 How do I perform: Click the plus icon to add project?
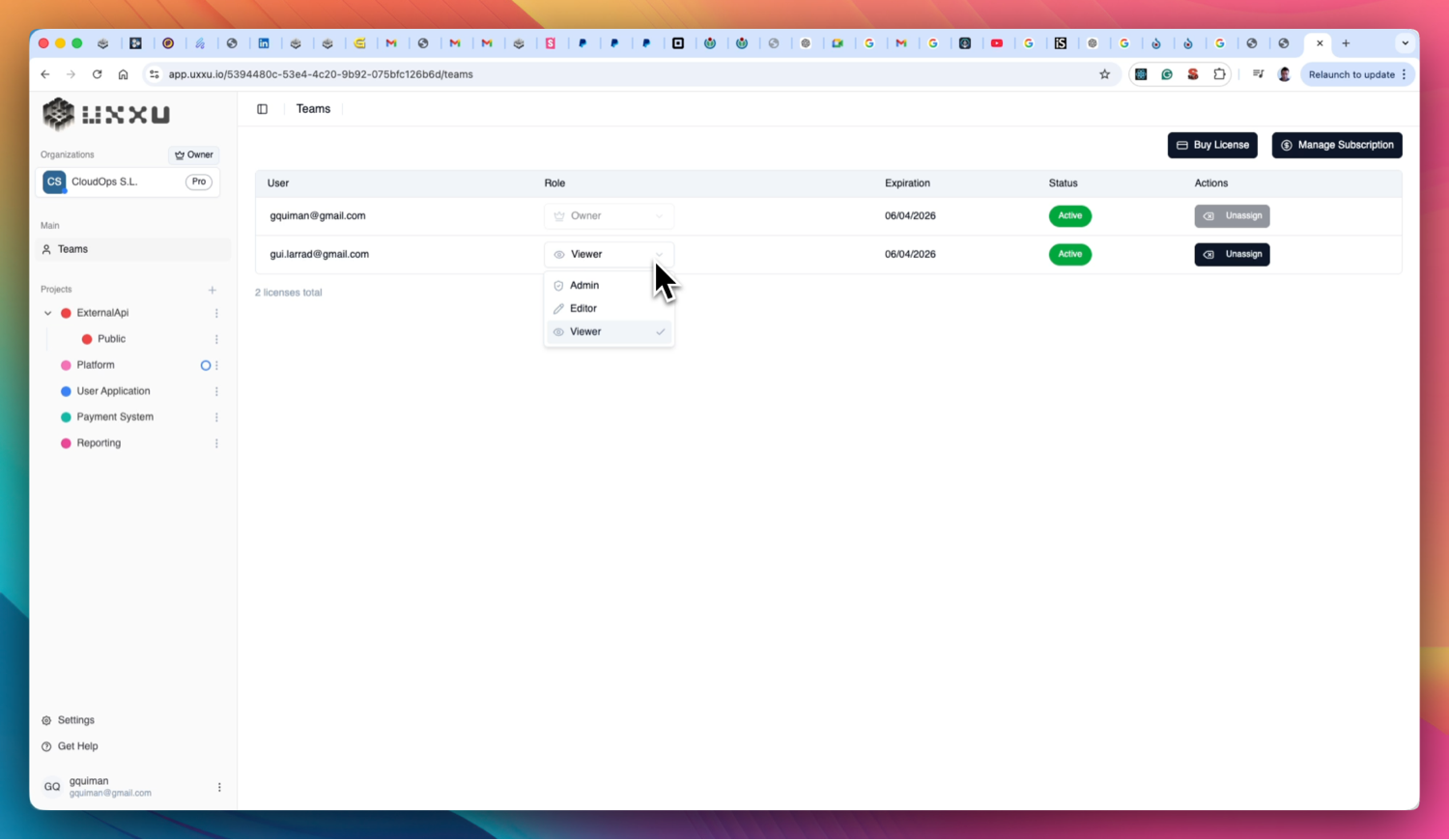[213, 290]
